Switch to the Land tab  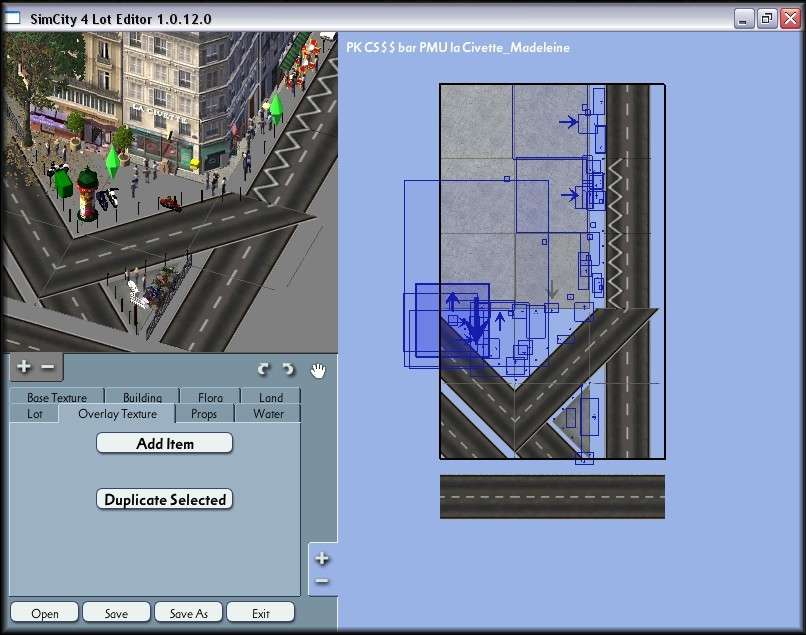[271, 397]
